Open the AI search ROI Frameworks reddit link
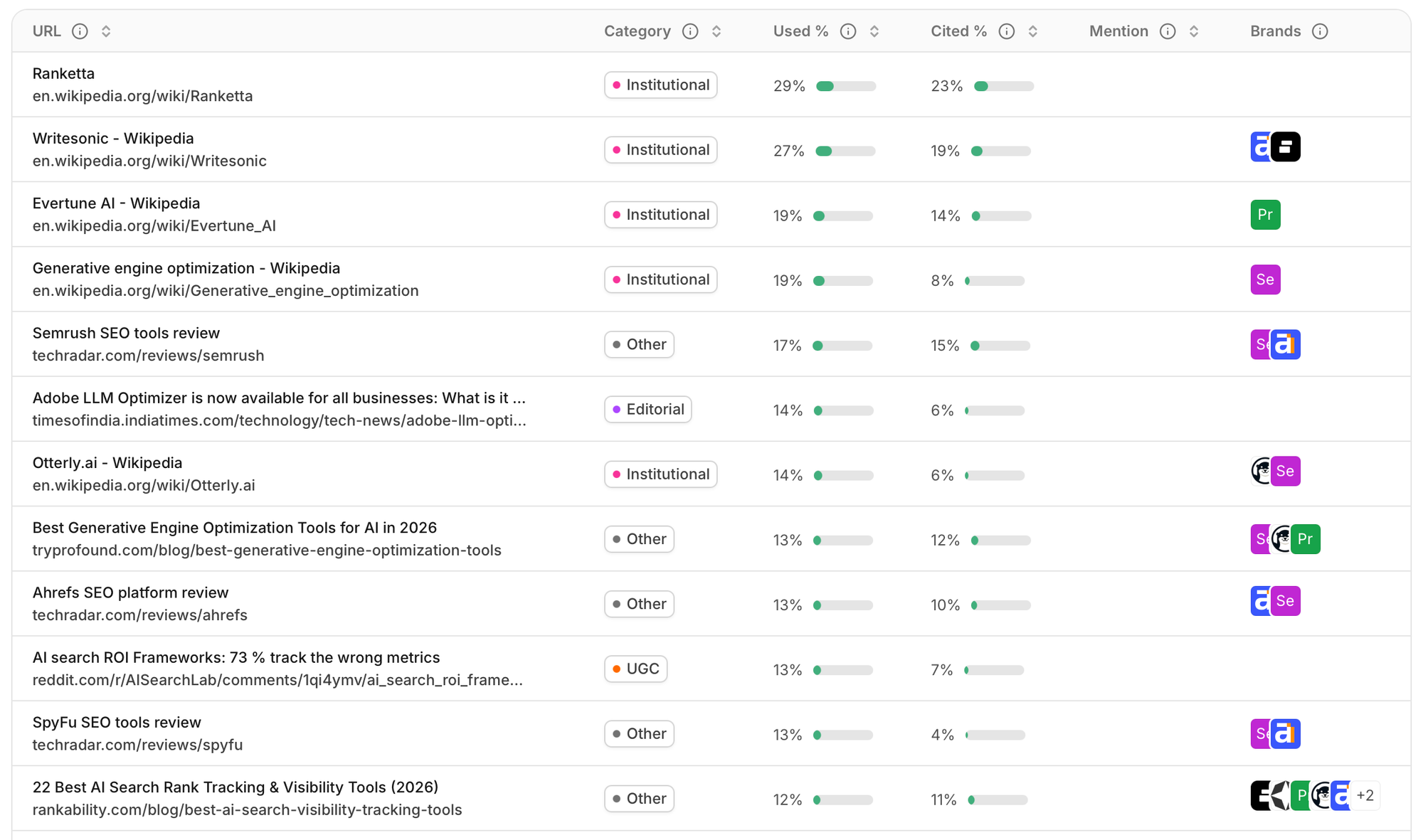 (236, 657)
